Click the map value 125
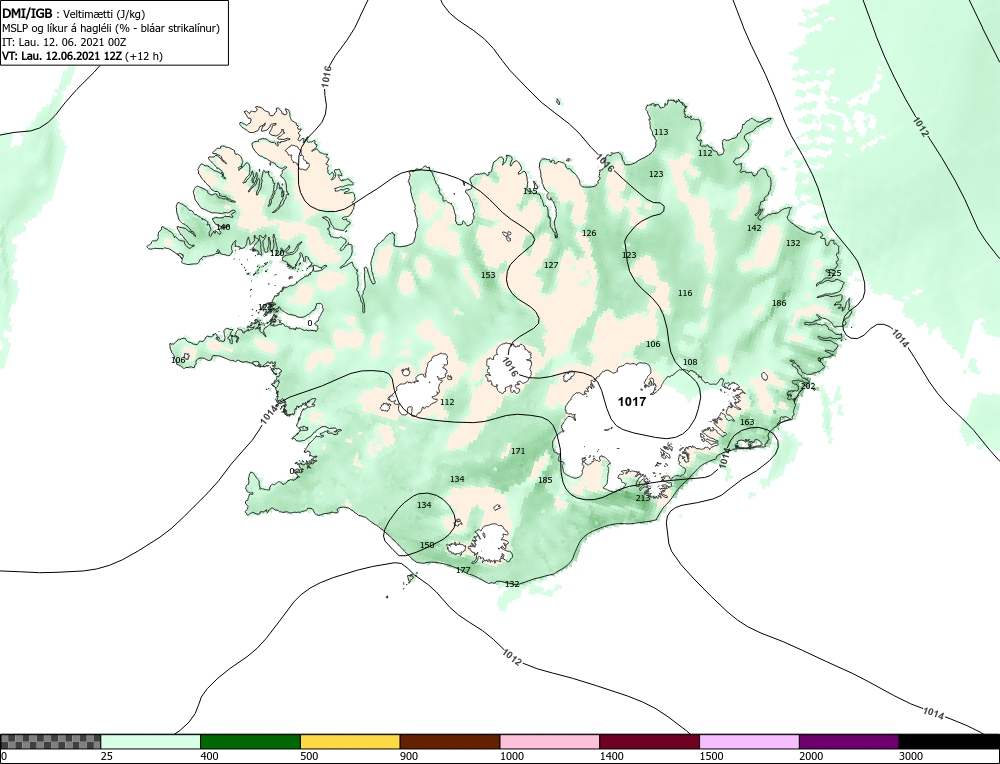1000x764 pixels. tap(834, 274)
